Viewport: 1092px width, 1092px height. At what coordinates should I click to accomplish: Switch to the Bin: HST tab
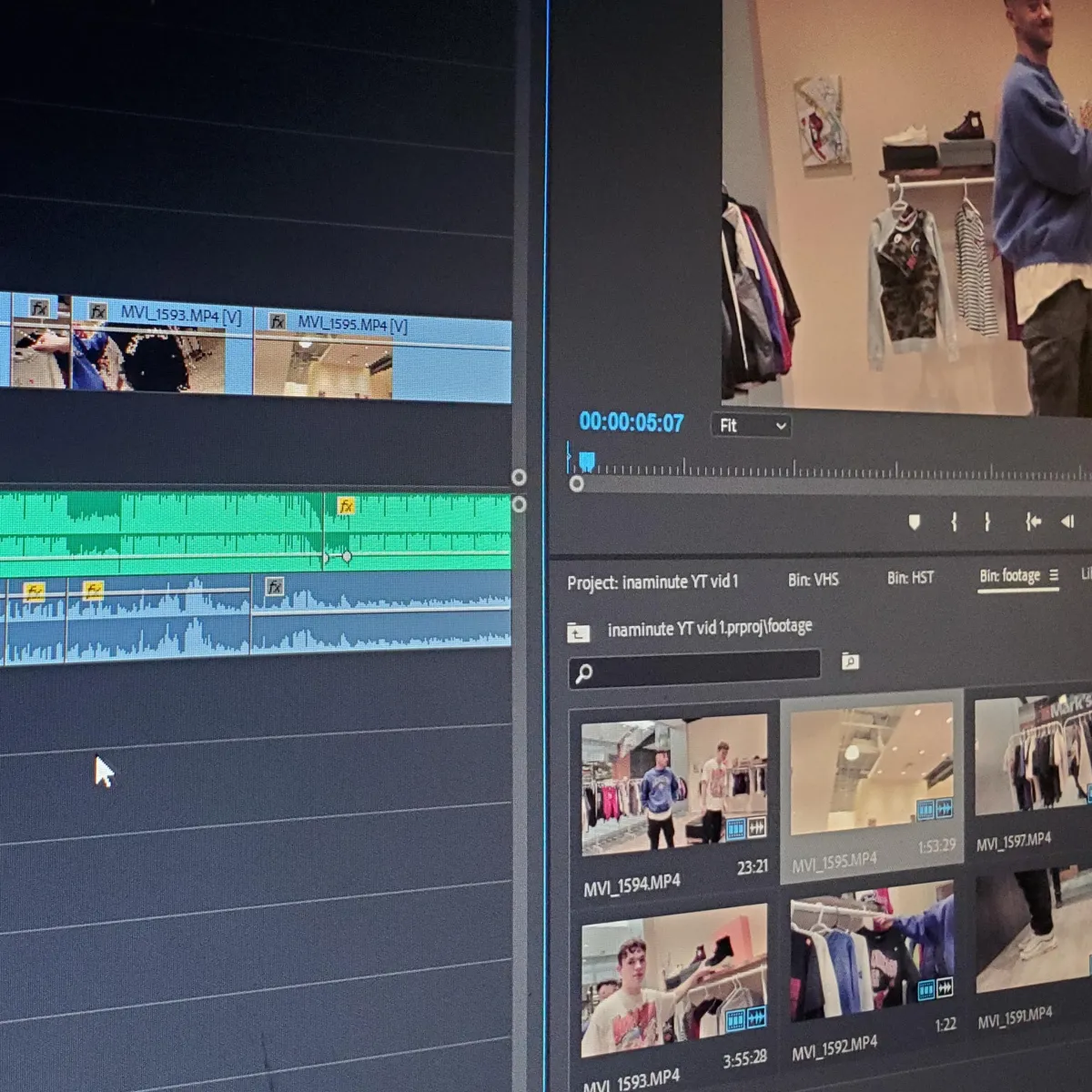(x=910, y=577)
